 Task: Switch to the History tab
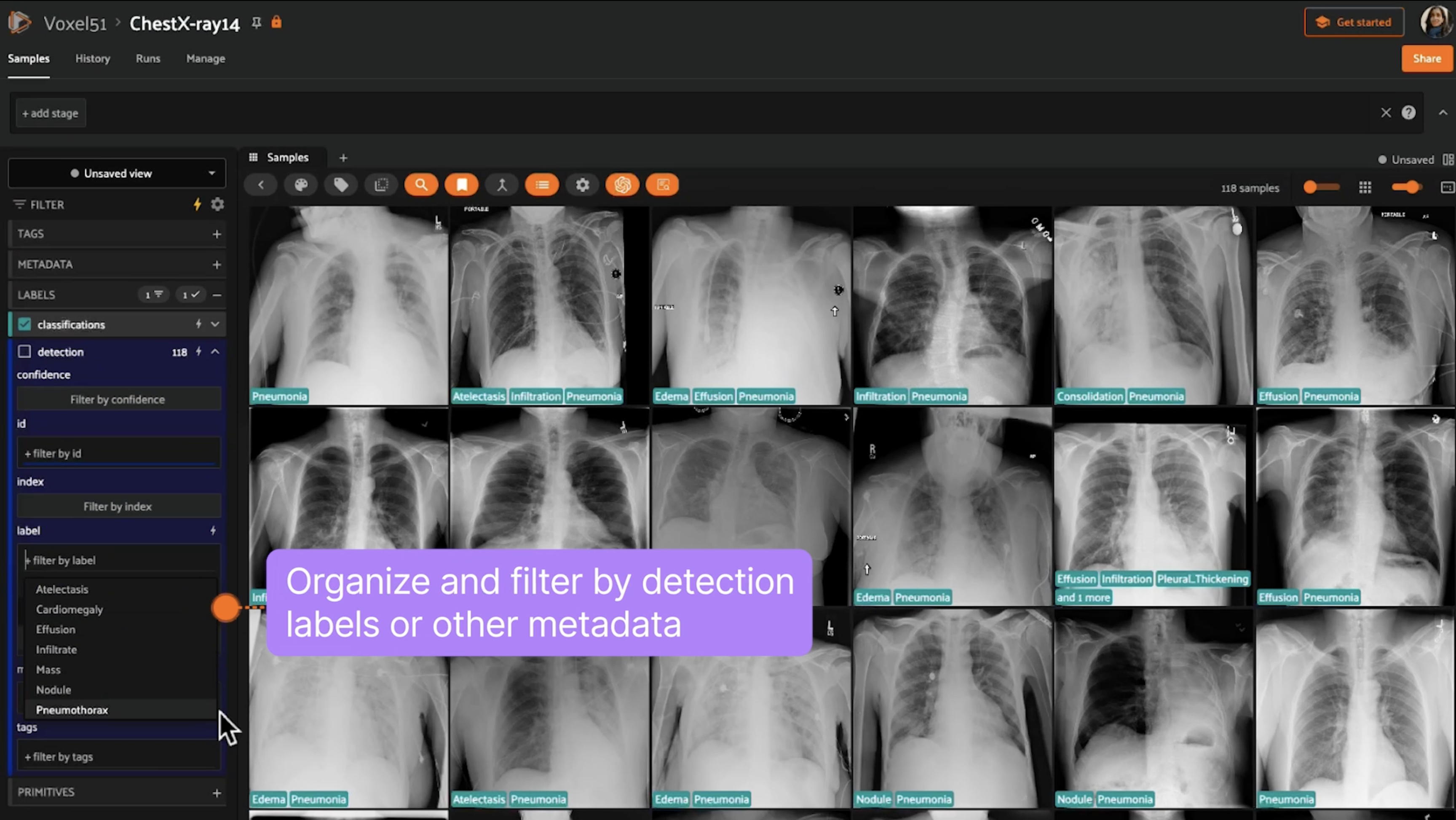click(x=93, y=58)
